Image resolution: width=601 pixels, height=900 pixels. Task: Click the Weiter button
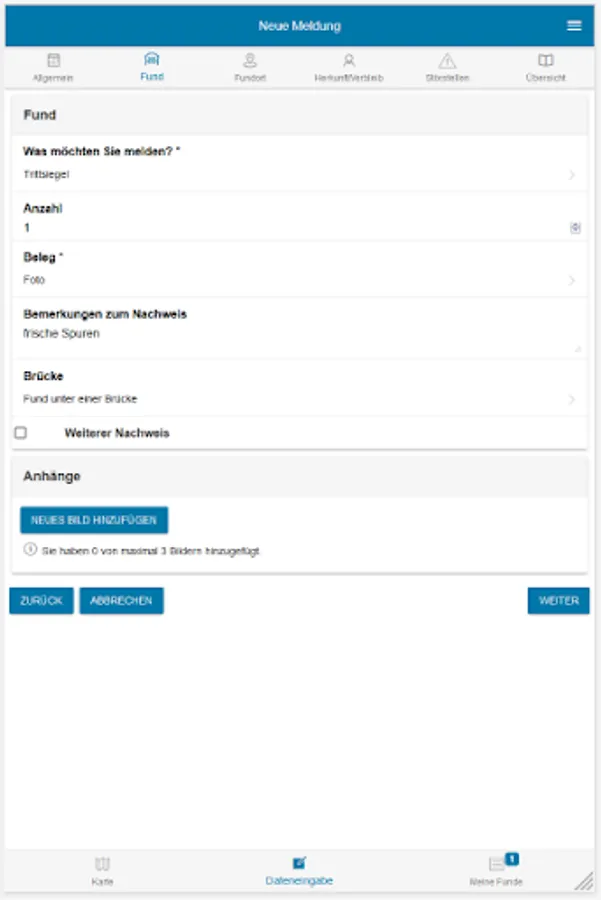[x=558, y=601]
